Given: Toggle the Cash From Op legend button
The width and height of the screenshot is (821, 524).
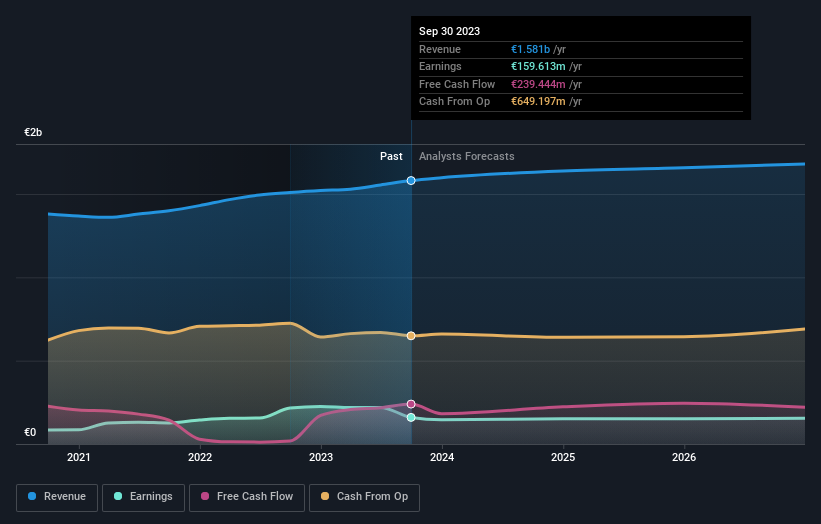Looking at the screenshot, I should coord(364,497).
